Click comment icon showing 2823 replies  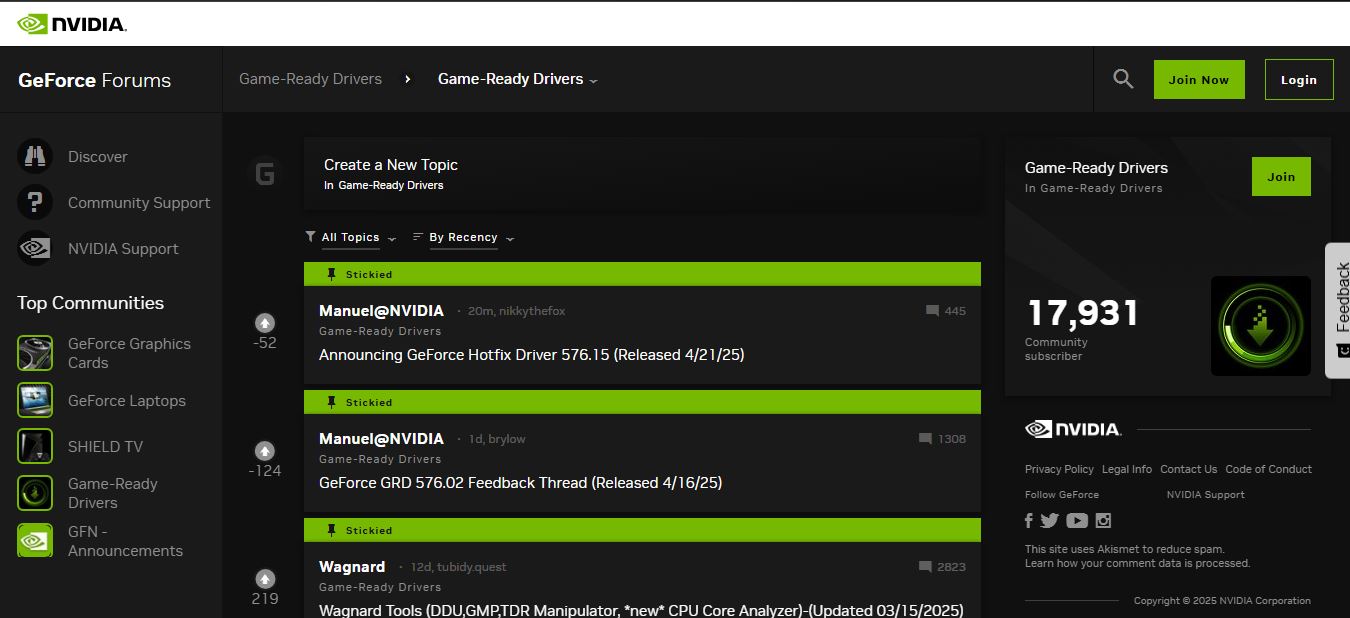point(925,567)
